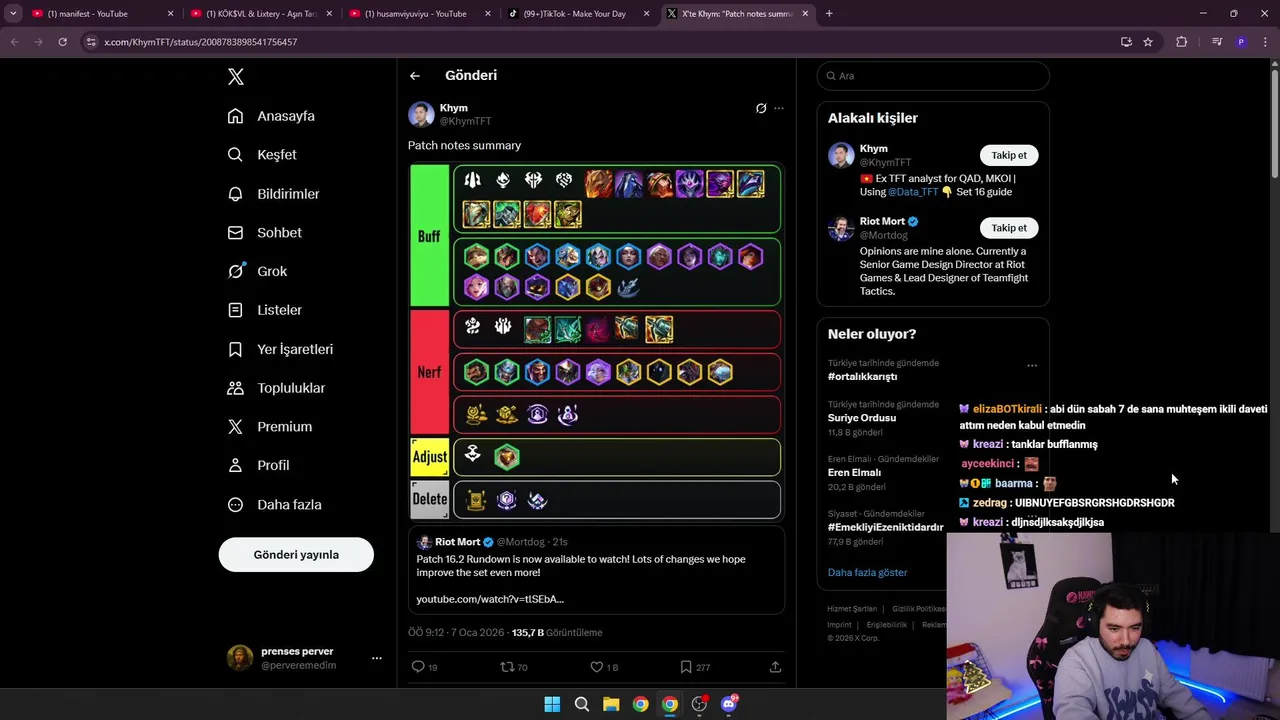Open taskbar search

581,704
